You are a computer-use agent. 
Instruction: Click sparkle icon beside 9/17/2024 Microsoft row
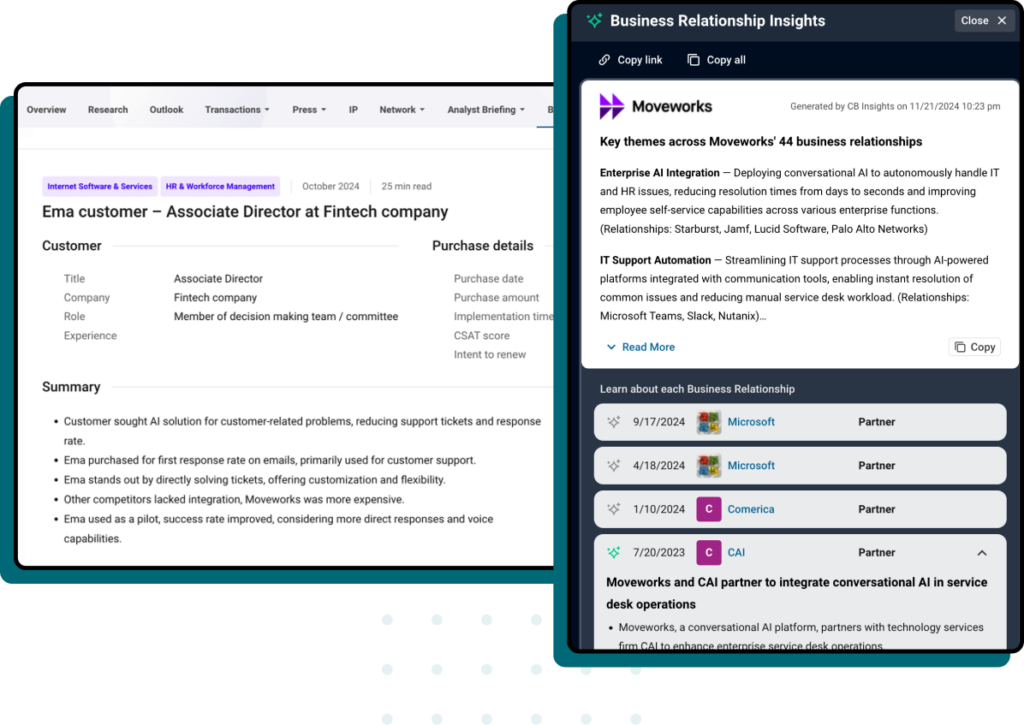point(614,422)
